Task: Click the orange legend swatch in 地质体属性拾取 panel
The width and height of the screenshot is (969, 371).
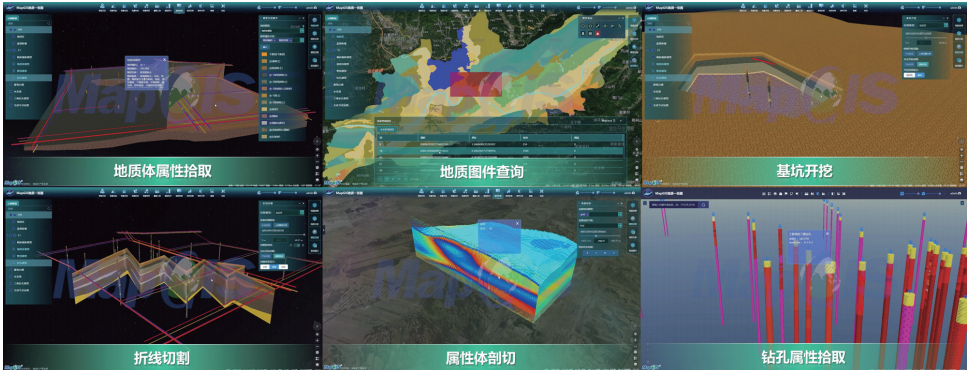Action: tap(264, 54)
